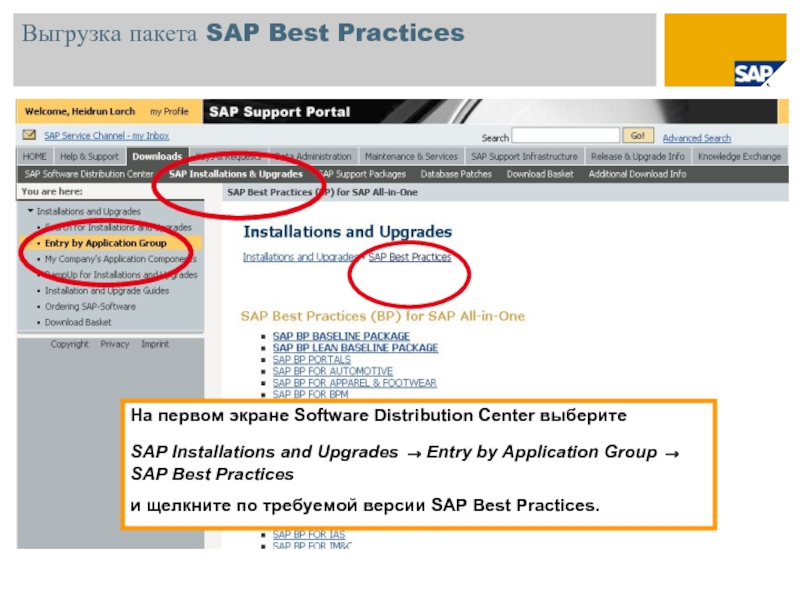This screenshot has height=600, width=800.
Task: Click the Installations and Upgrades breadcrumb link
Action: click(301, 257)
